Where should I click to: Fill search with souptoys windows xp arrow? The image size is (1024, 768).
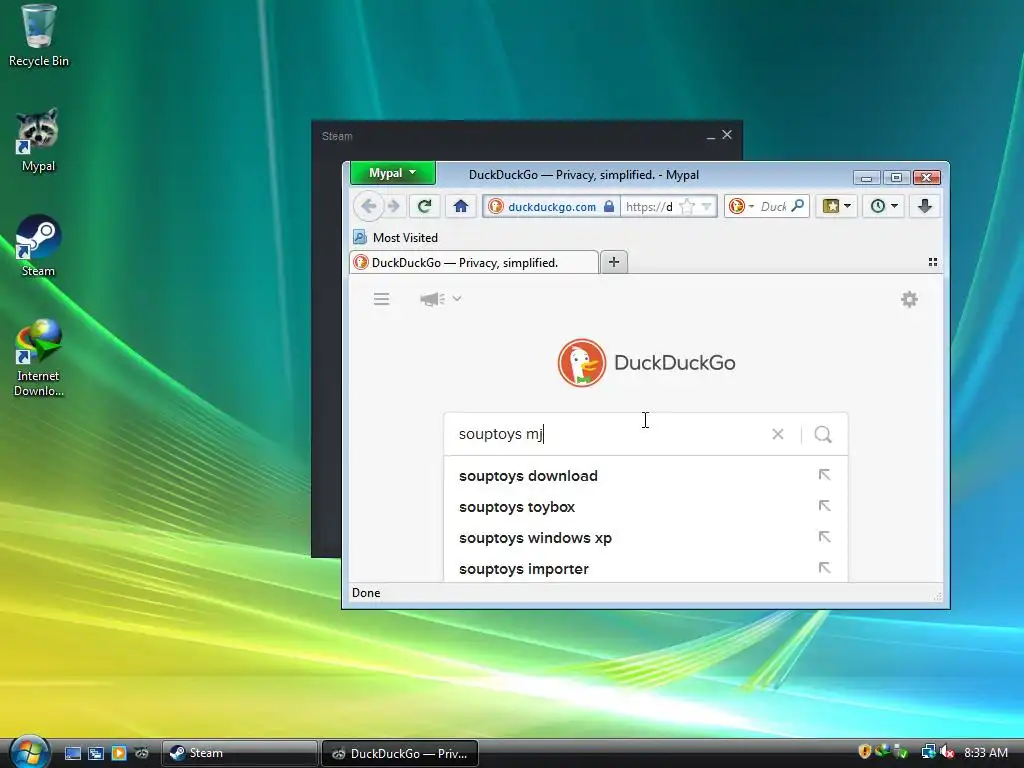[x=824, y=537]
